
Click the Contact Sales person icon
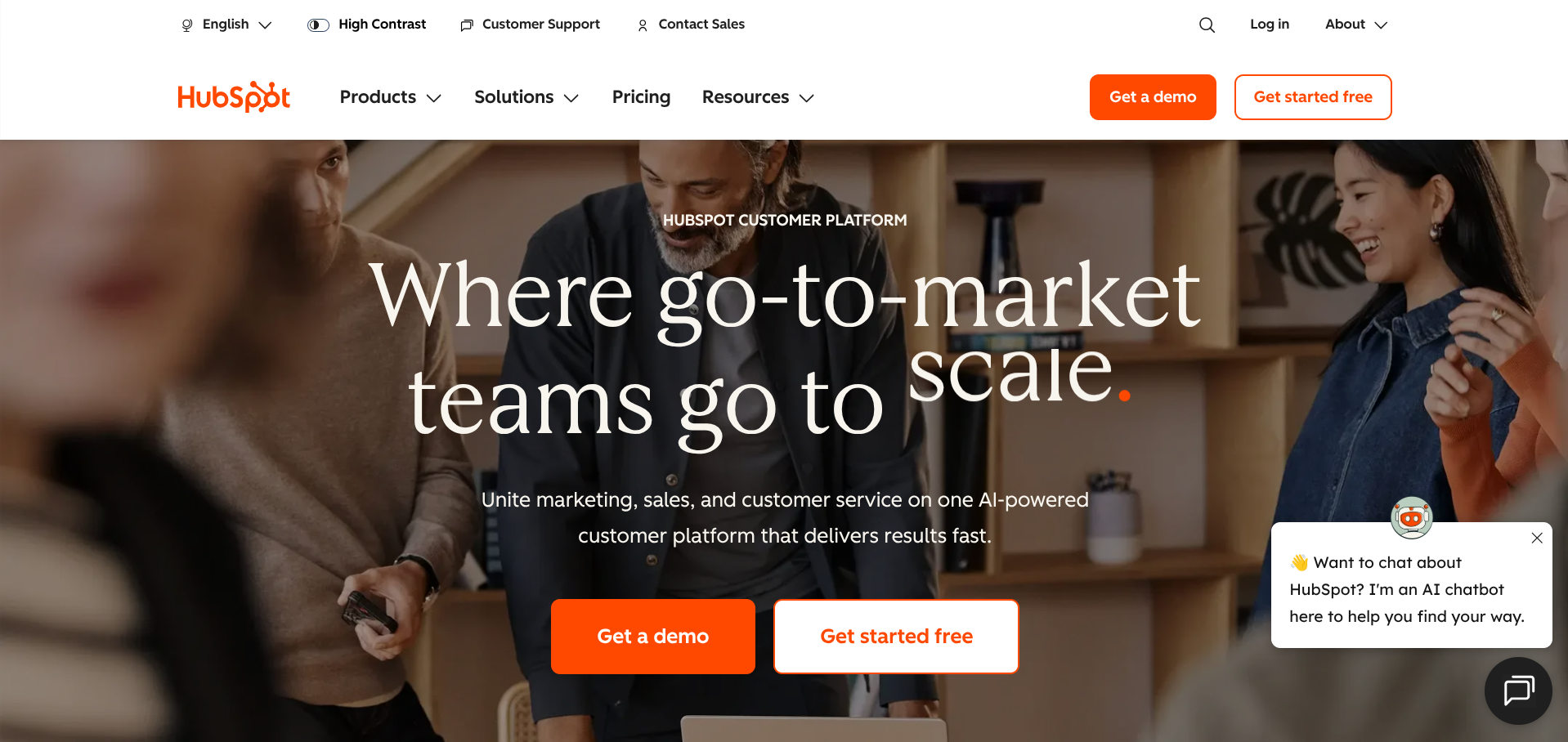(643, 25)
